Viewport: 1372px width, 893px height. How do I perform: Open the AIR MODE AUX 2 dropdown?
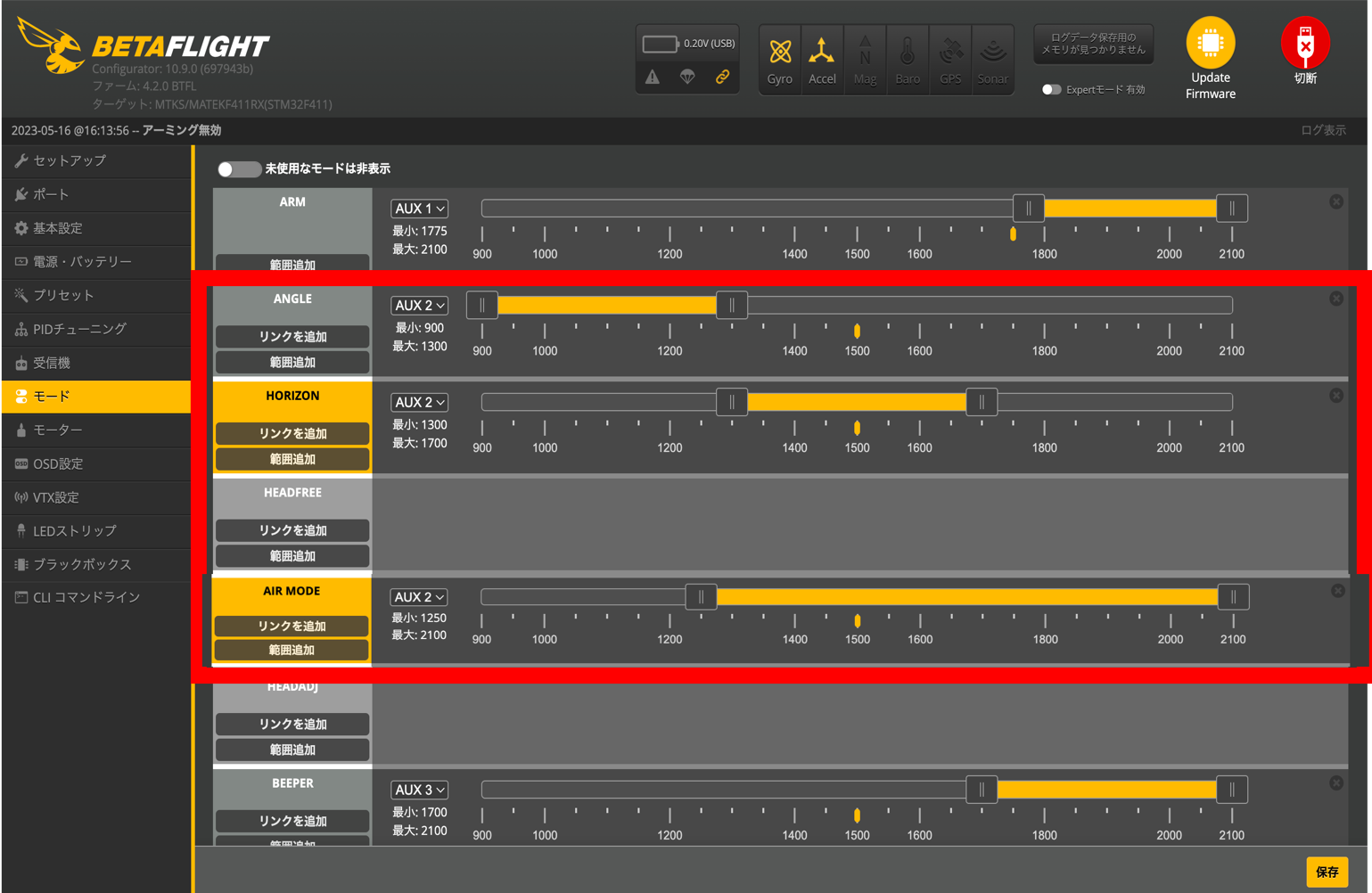tap(419, 597)
